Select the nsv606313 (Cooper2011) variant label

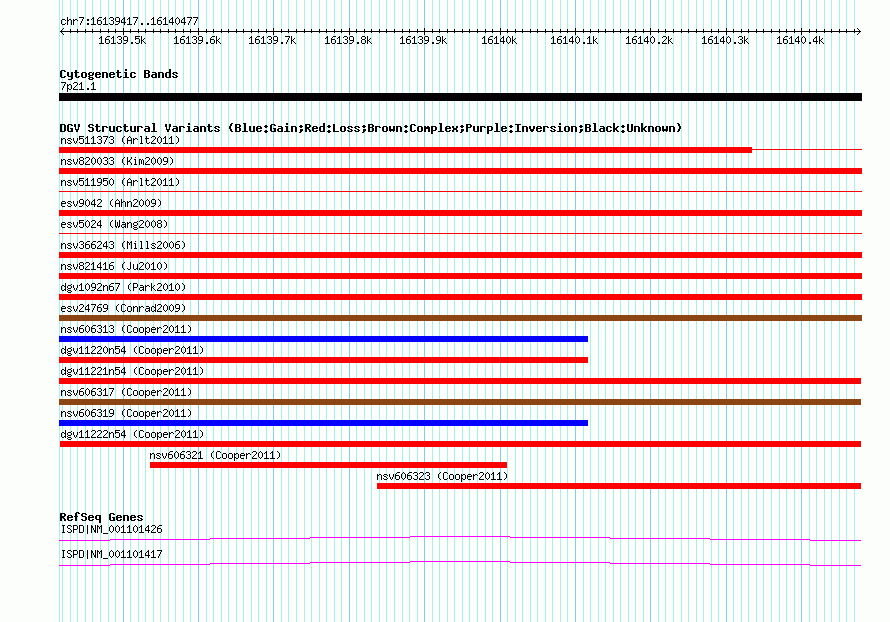(127, 329)
